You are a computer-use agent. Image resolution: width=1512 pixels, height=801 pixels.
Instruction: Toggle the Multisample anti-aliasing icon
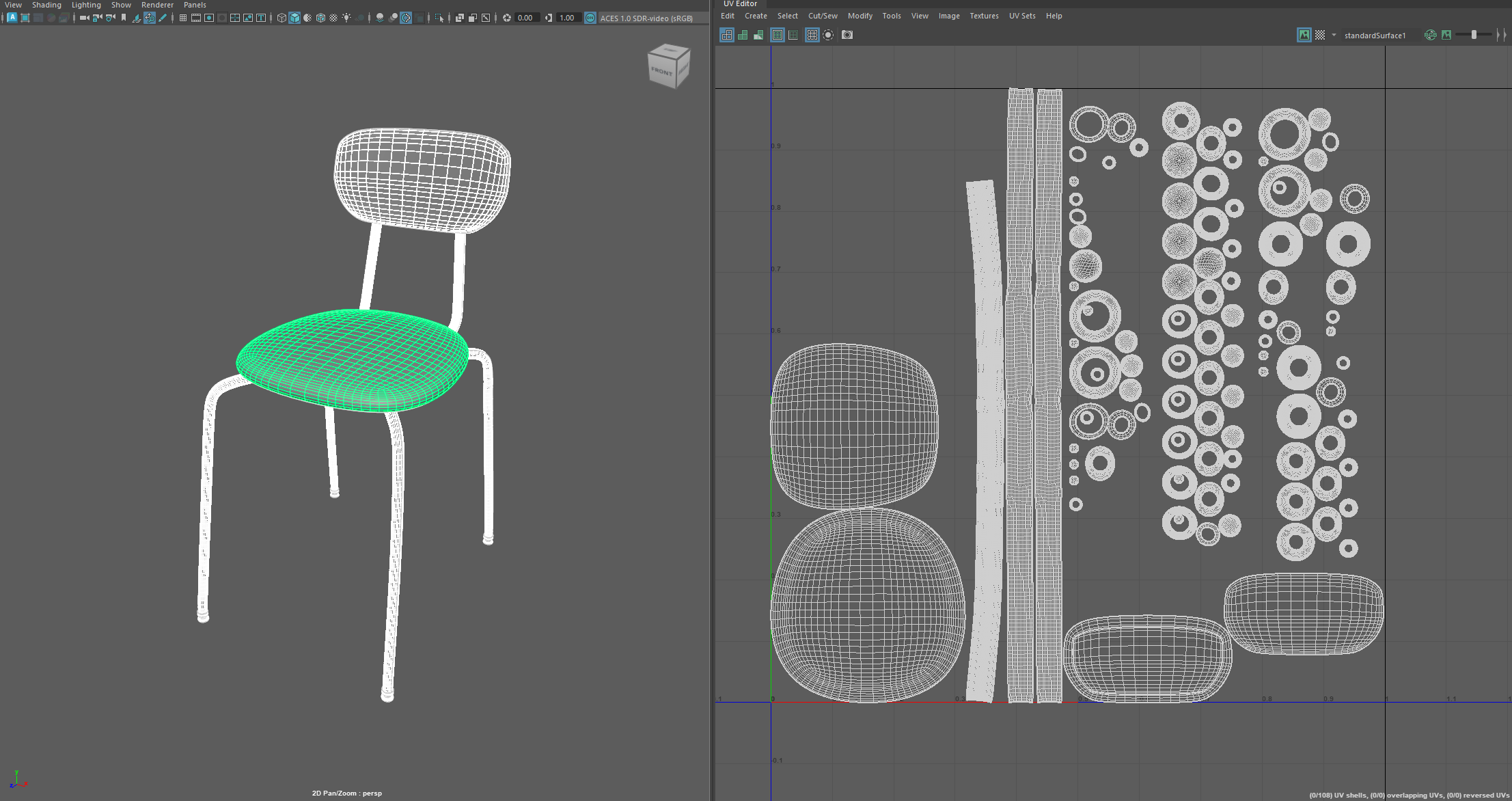pyautogui.click(x=406, y=18)
